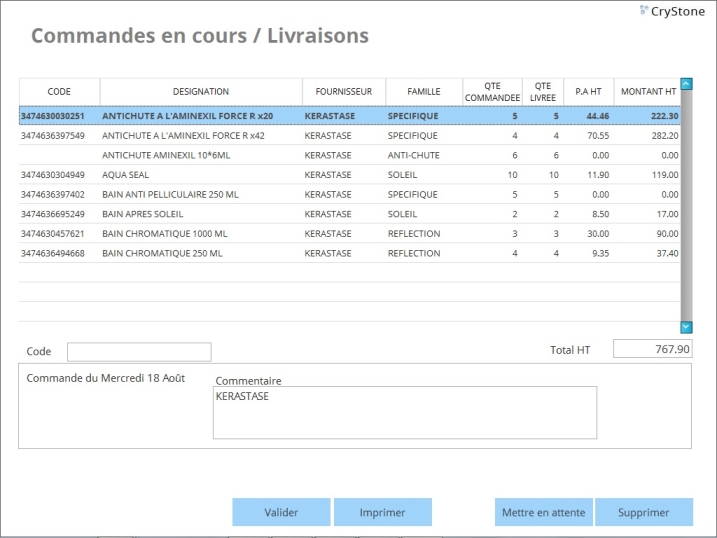This screenshot has height=538, width=717.
Task: Click code 3474630457621
Action: coord(53,234)
